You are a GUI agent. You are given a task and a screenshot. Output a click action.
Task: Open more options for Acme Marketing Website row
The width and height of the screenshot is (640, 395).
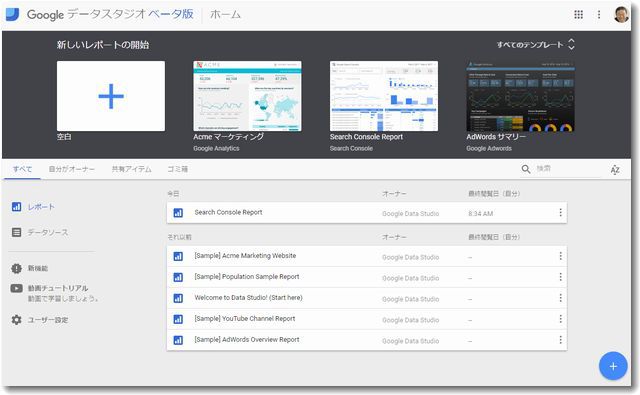click(560, 256)
